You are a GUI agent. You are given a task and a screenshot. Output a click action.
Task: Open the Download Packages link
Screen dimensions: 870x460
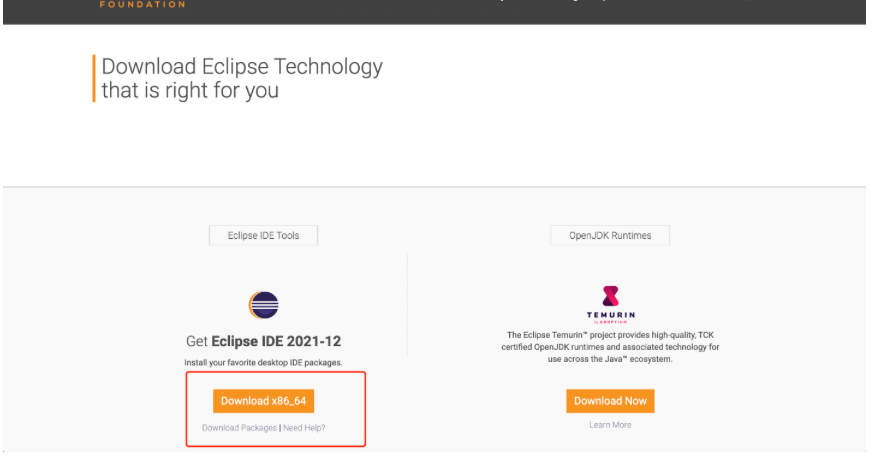[239, 428]
